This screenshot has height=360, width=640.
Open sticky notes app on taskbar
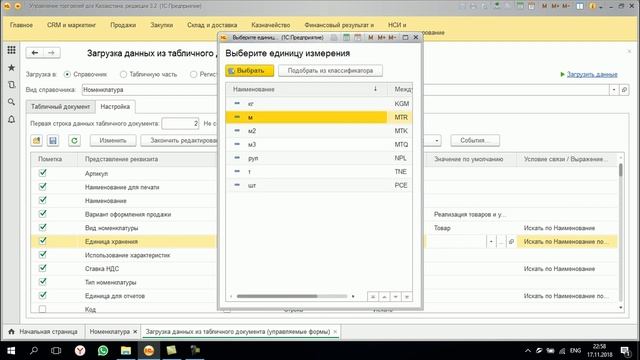click(171, 351)
